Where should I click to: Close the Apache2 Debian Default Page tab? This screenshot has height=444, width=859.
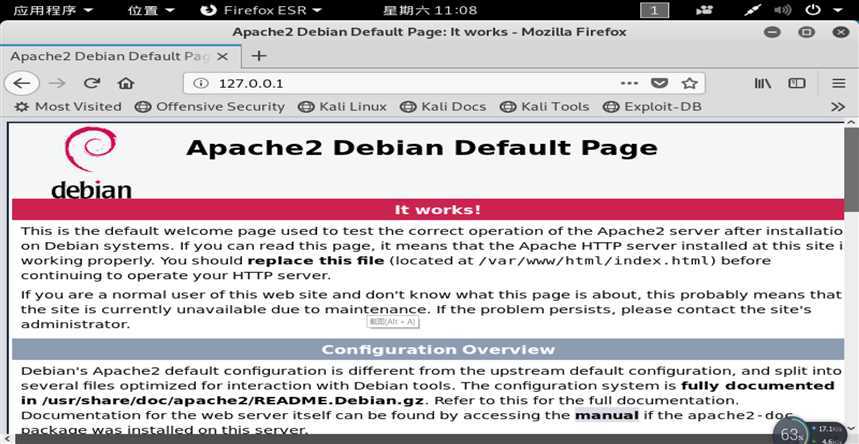[x=222, y=56]
